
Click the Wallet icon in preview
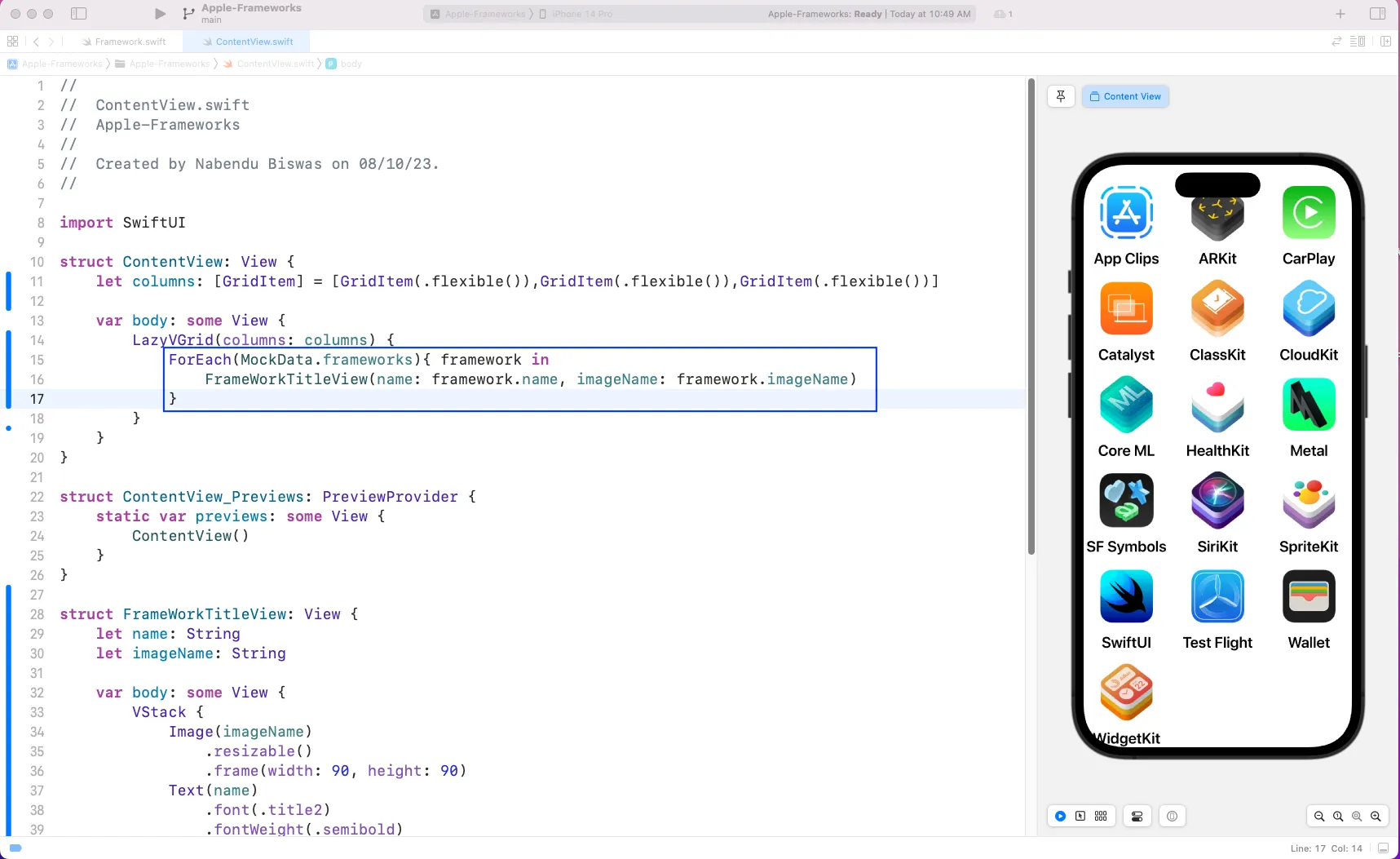point(1309,596)
